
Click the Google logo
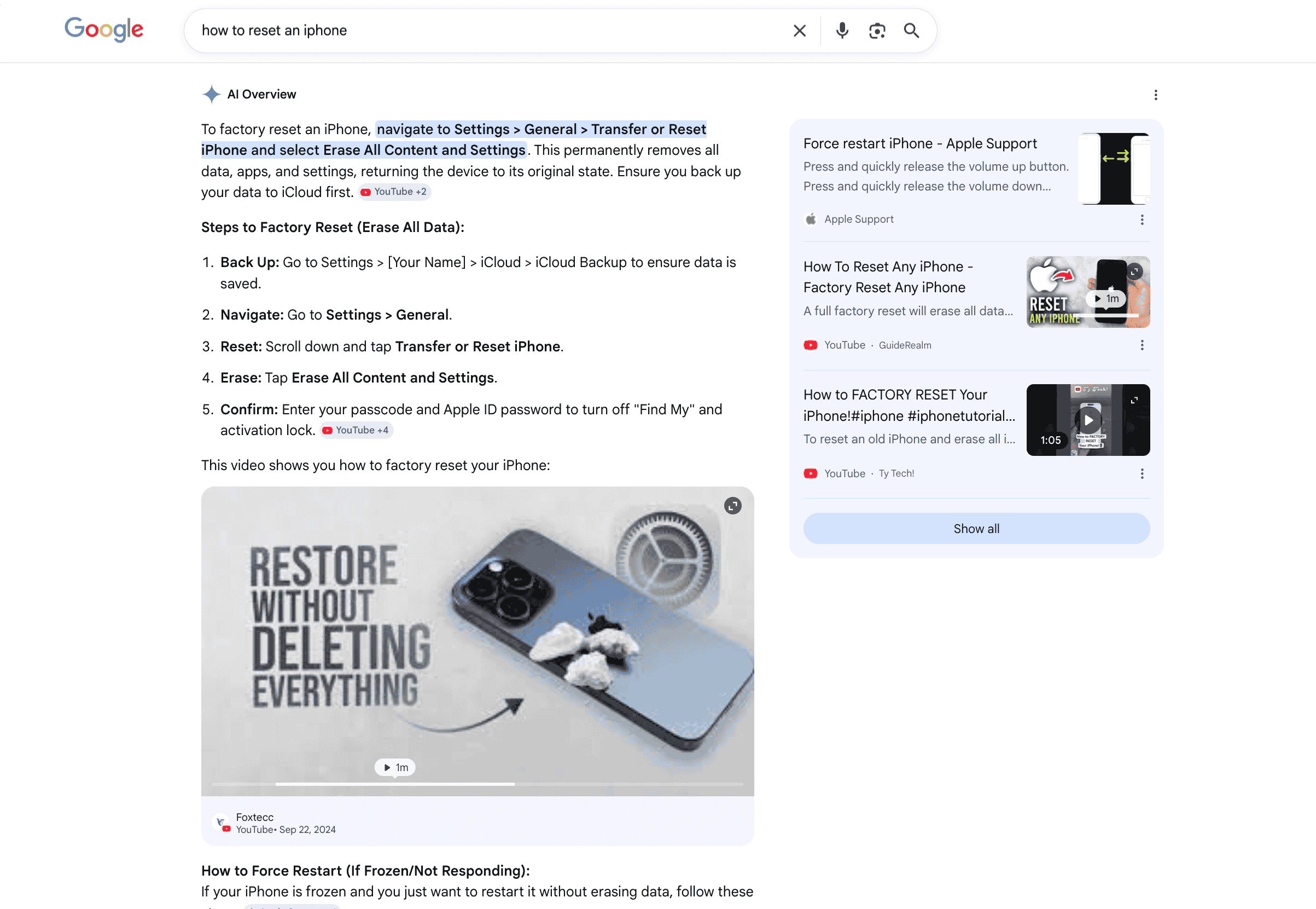[x=103, y=30]
